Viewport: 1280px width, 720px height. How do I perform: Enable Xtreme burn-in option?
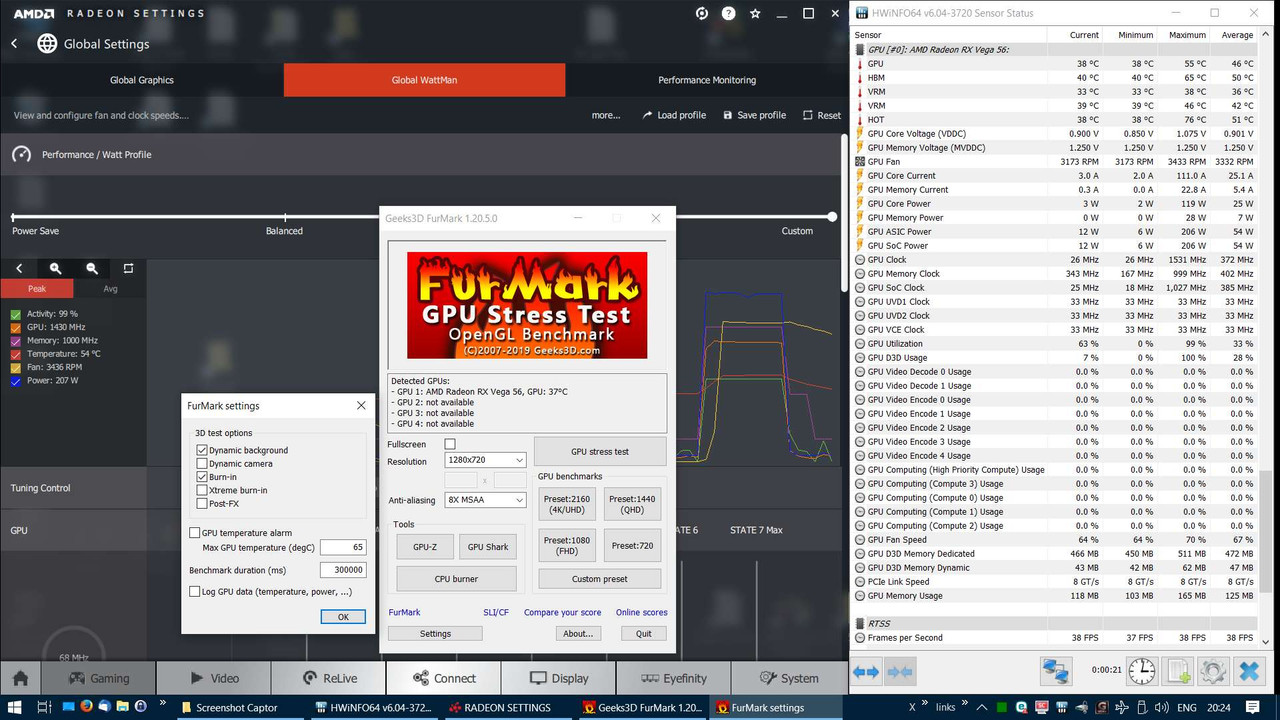tap(202, 490)
